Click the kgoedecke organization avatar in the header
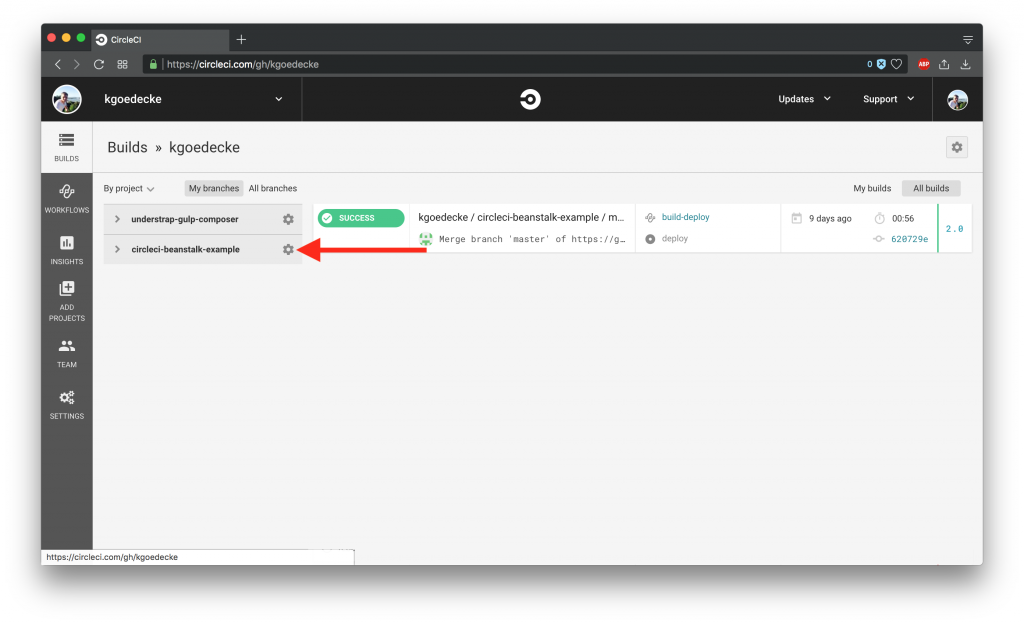 (67, 99)
